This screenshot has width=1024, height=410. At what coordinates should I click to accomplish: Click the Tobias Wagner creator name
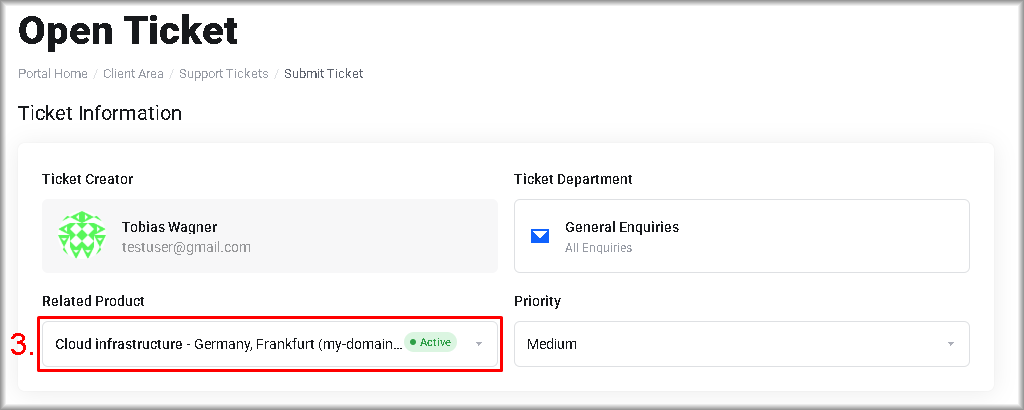pyautogui.click(x=169, y=227)
